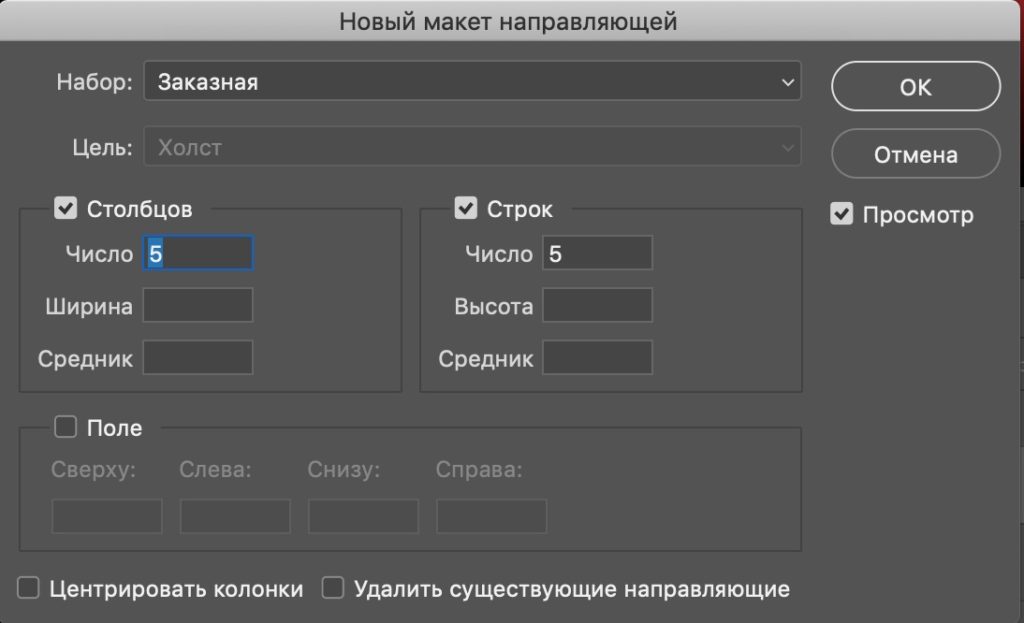Screen dimensions: 1024x623
Task: Disable the Просмотр preview checkbox
Action: [x=842, y=214]
